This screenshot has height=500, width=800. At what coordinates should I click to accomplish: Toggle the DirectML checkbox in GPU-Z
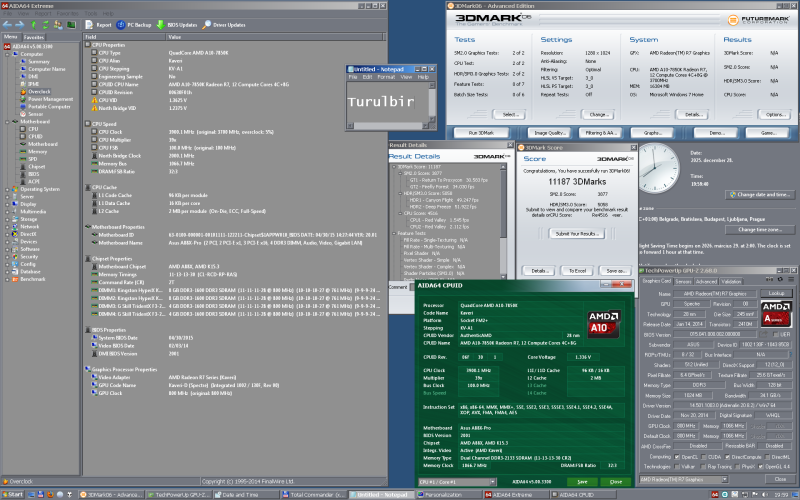coord(767,457)
